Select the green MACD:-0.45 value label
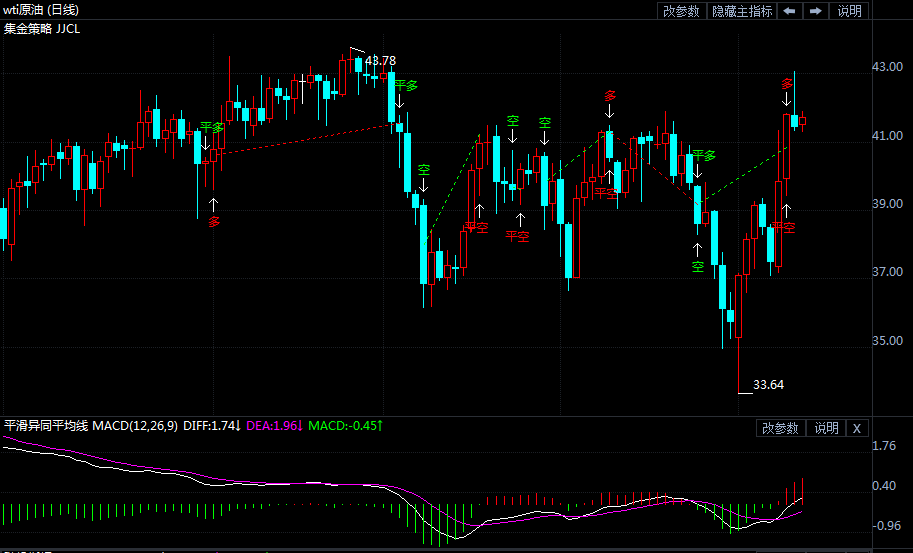 pyautogui.click(x=346, y=426)
